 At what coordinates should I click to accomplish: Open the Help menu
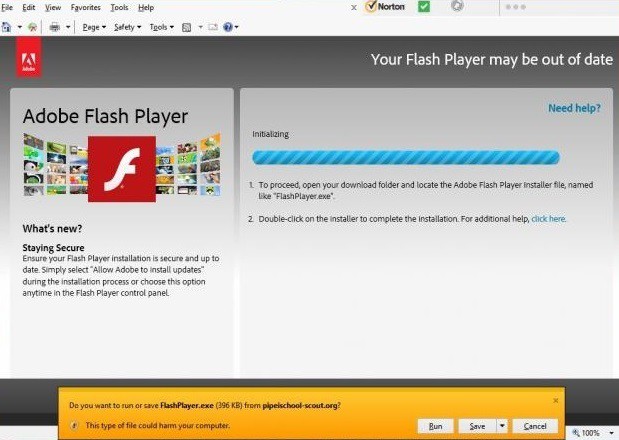coord(146,7)
